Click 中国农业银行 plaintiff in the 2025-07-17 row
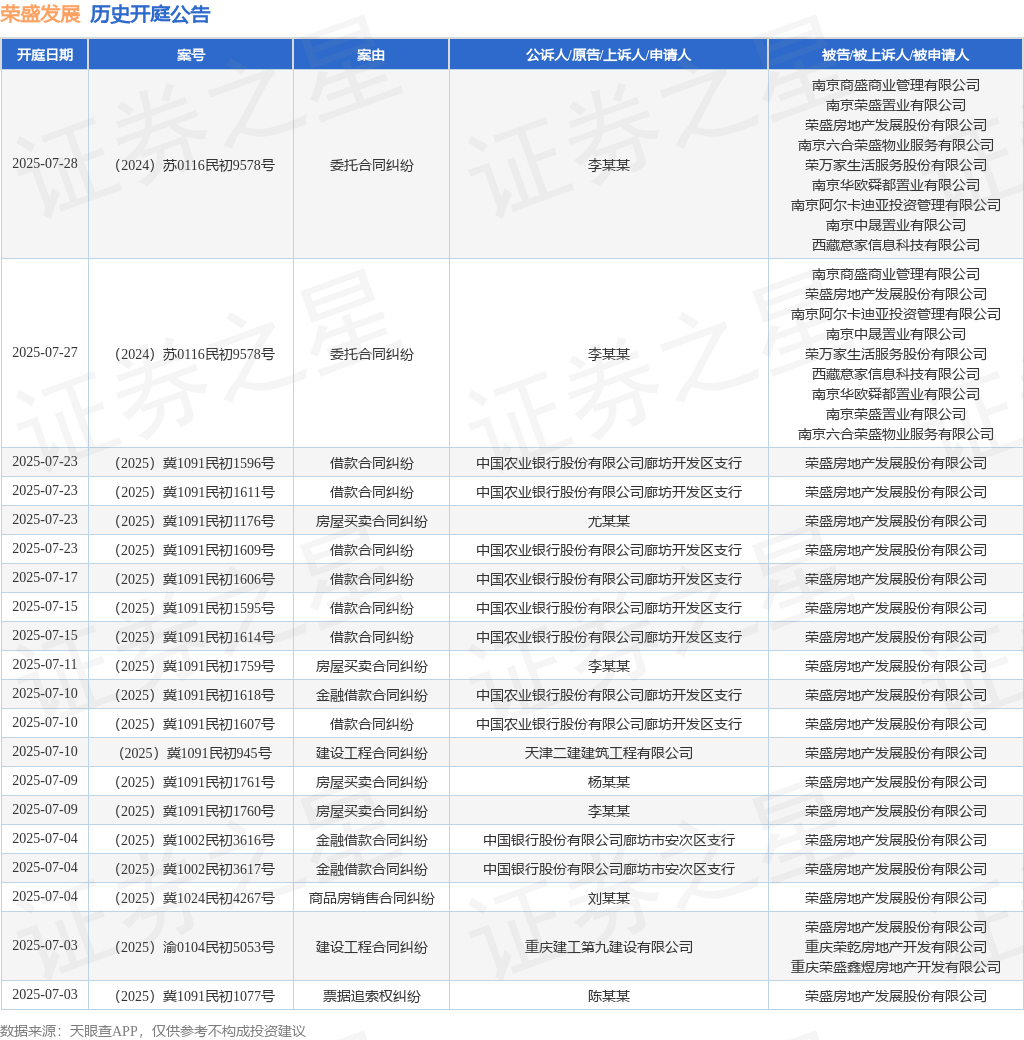Screen dimensions: 1024x1040 pos(609,579)
